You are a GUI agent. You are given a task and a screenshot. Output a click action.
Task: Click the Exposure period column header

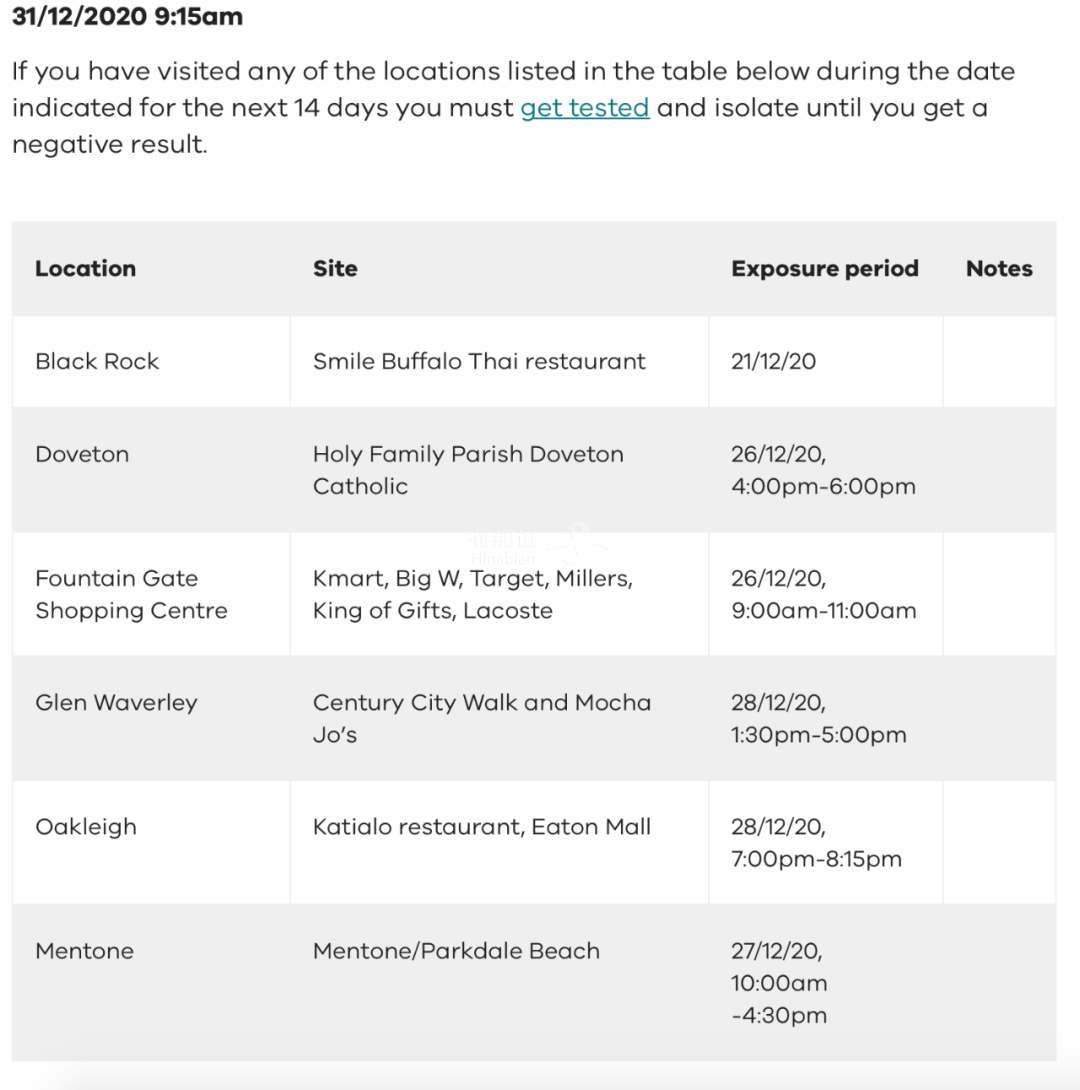click(824, 268)
